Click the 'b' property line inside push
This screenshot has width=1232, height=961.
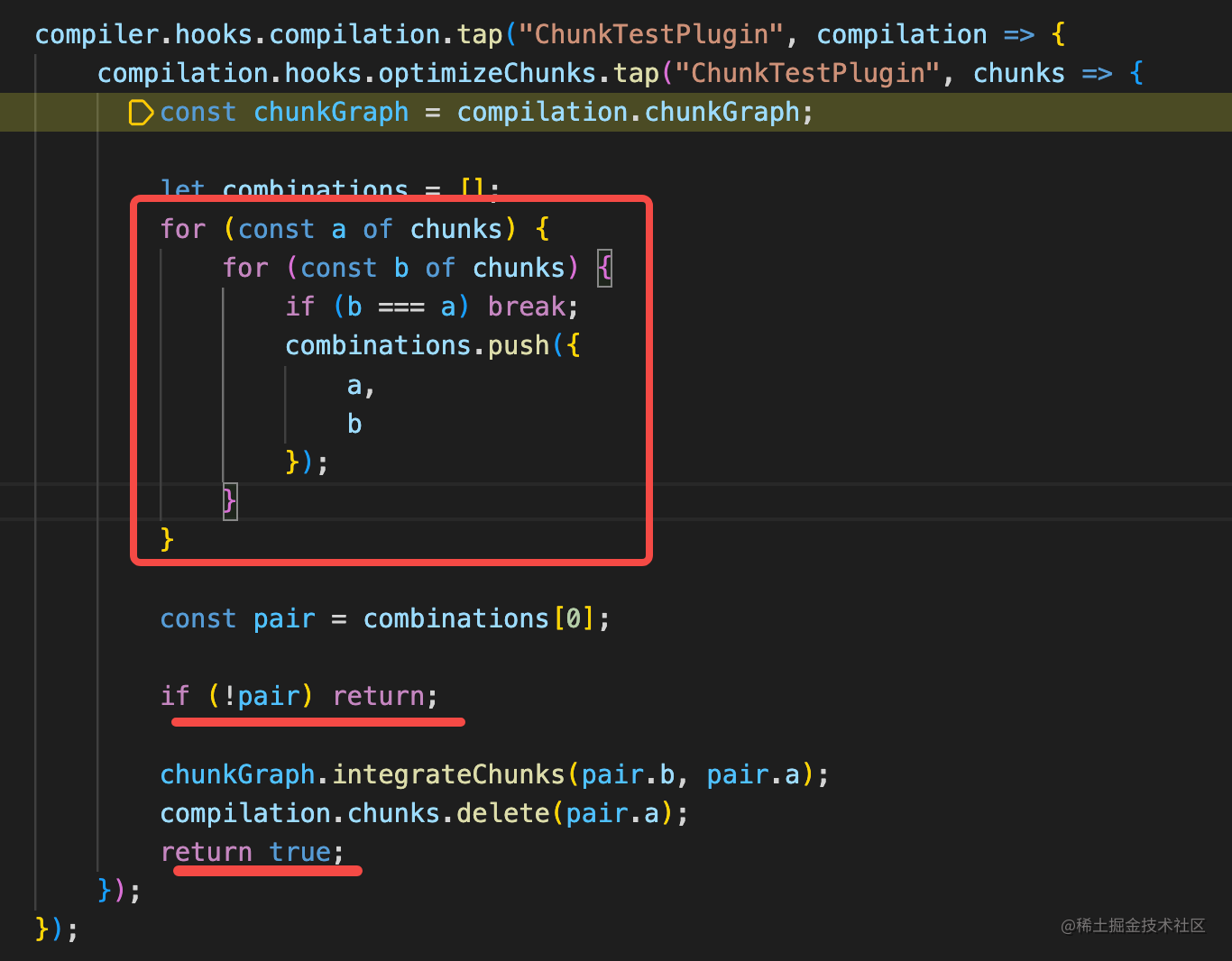tap(354, 424)
